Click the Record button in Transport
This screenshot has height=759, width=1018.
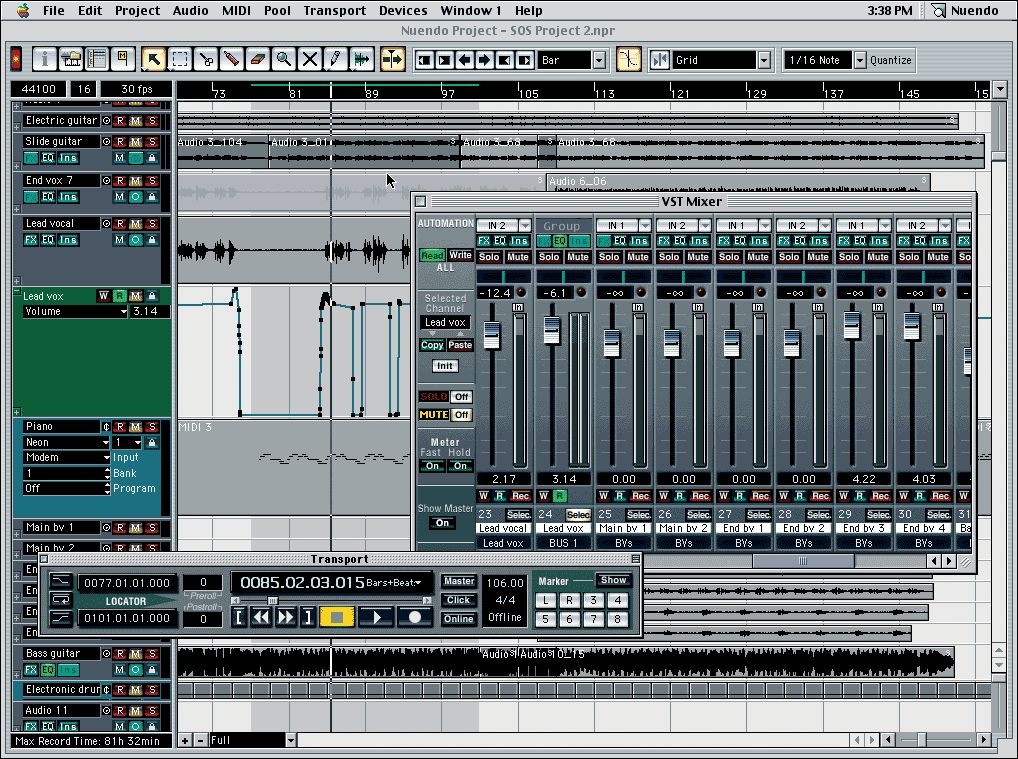[414, 617]
